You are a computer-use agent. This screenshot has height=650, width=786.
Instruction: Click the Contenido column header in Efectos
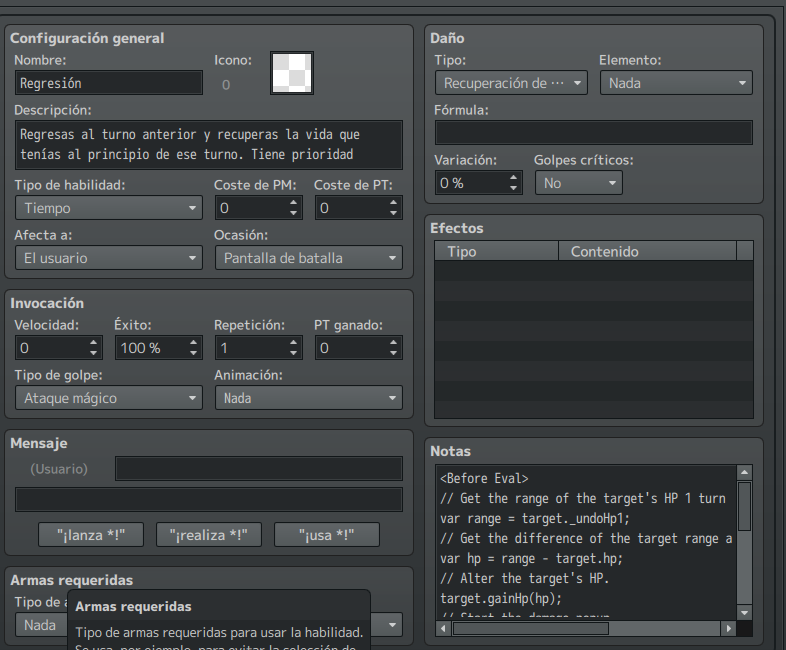(x=647, y=251)
